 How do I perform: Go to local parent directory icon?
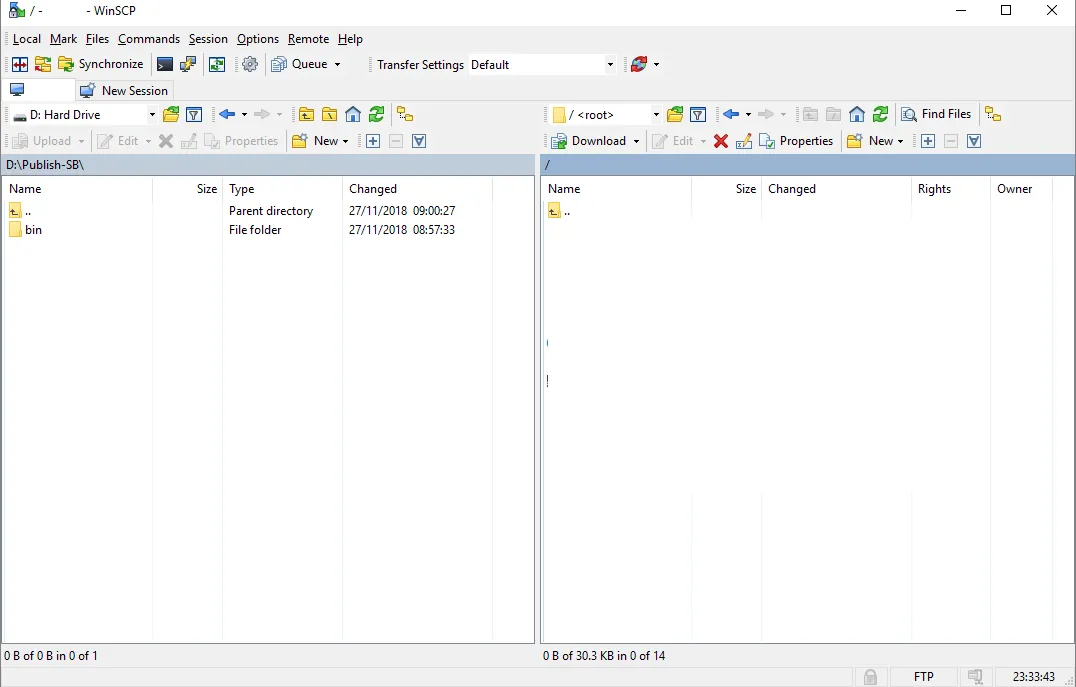click(x=306, y=115)
